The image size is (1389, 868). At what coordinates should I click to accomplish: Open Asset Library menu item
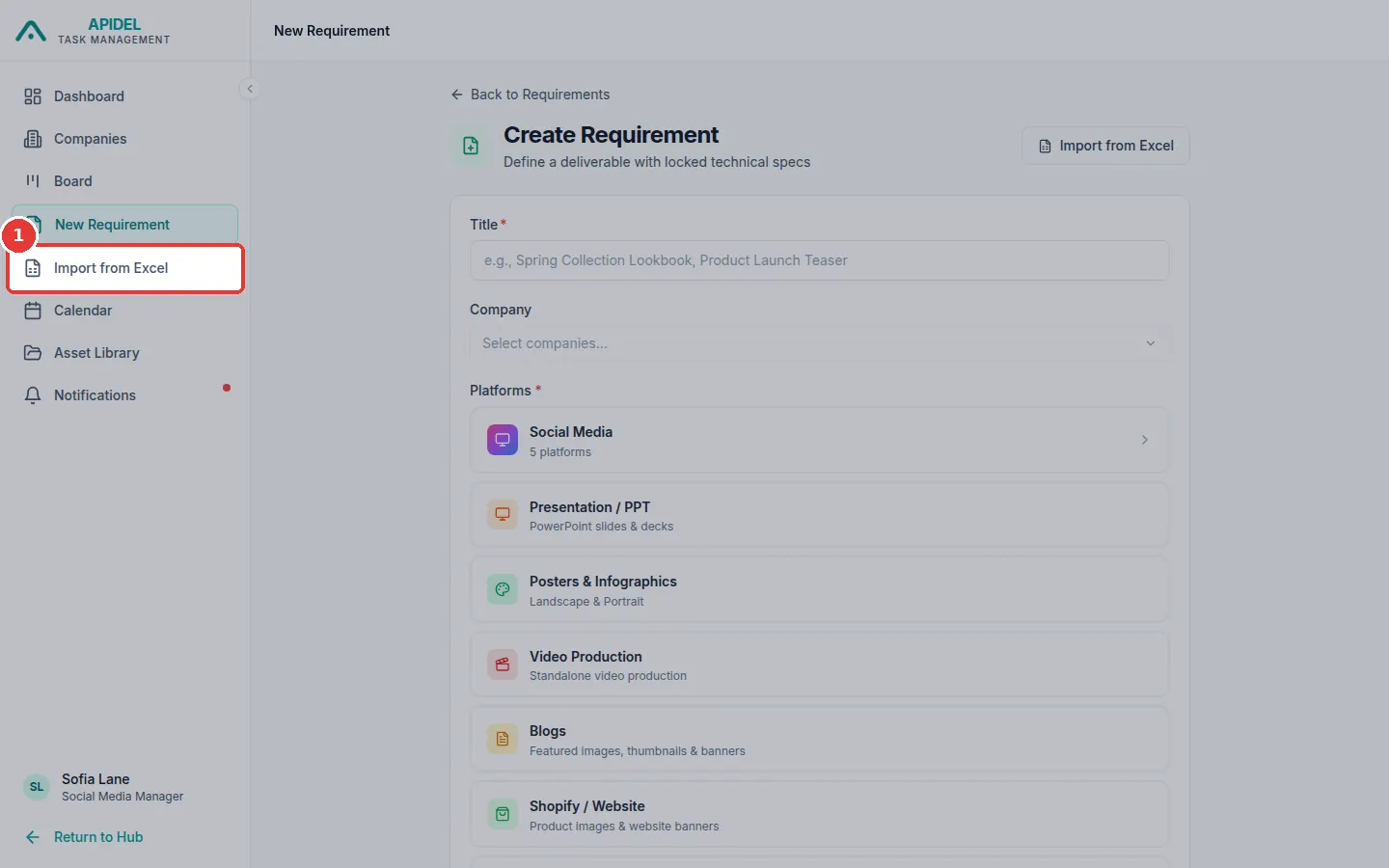pos(124,353)
